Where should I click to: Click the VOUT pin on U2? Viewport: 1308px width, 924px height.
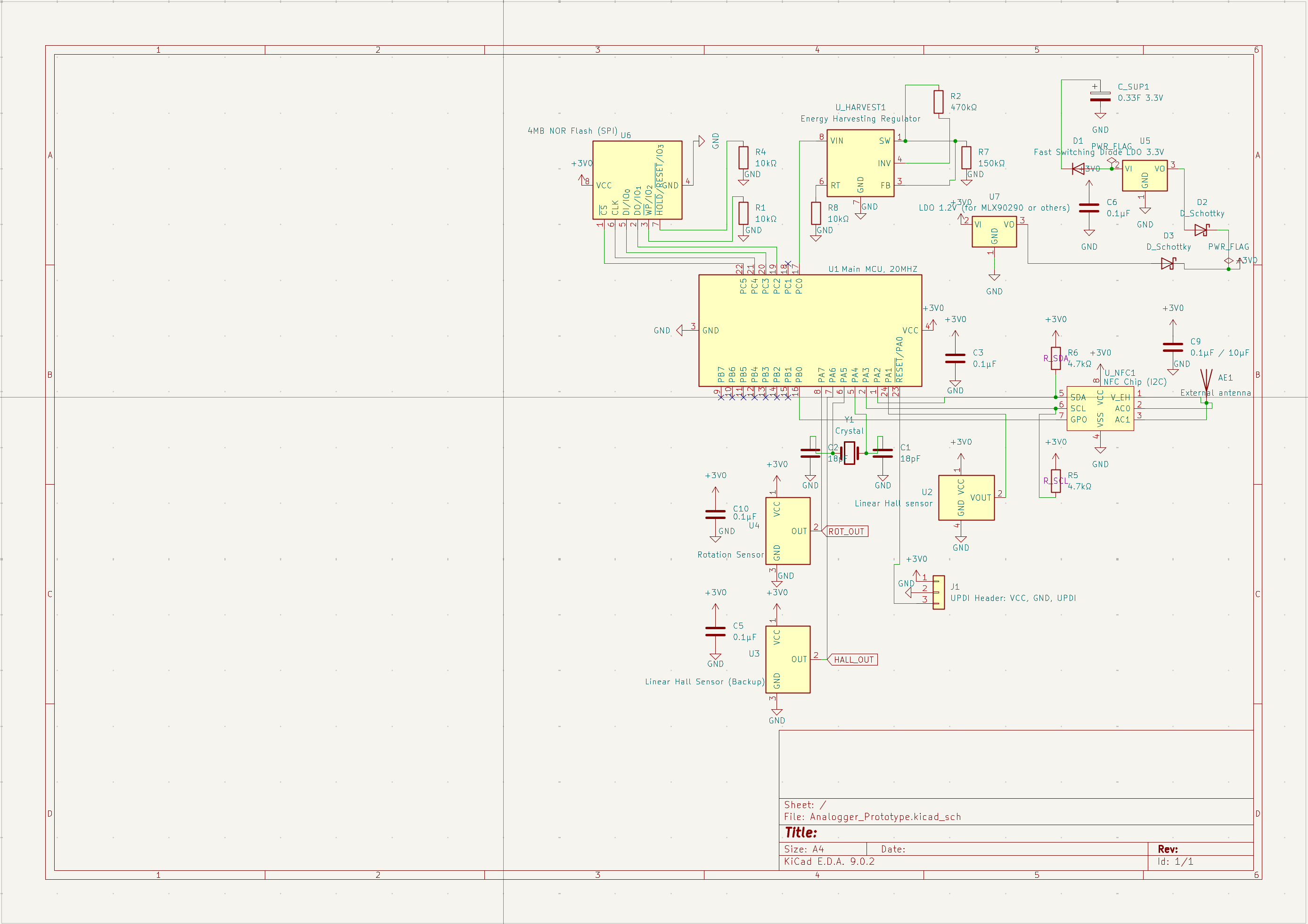tap(981, 498)
